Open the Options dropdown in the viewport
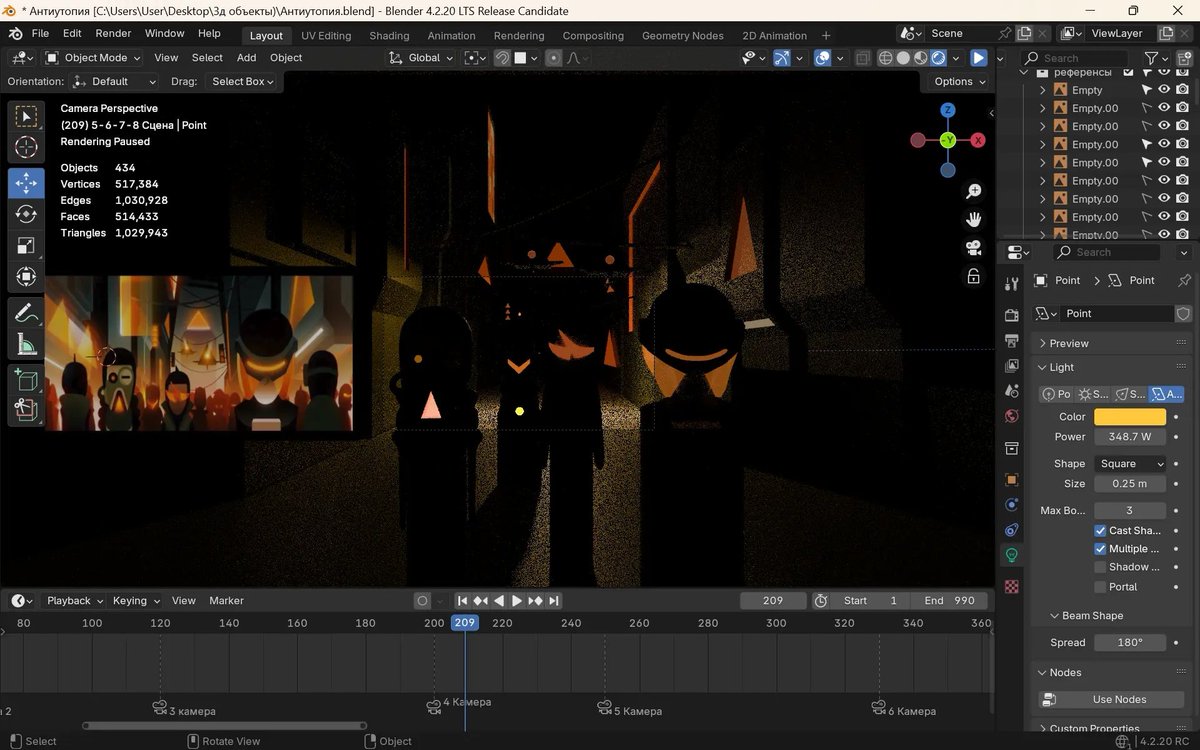 point(959,82)
